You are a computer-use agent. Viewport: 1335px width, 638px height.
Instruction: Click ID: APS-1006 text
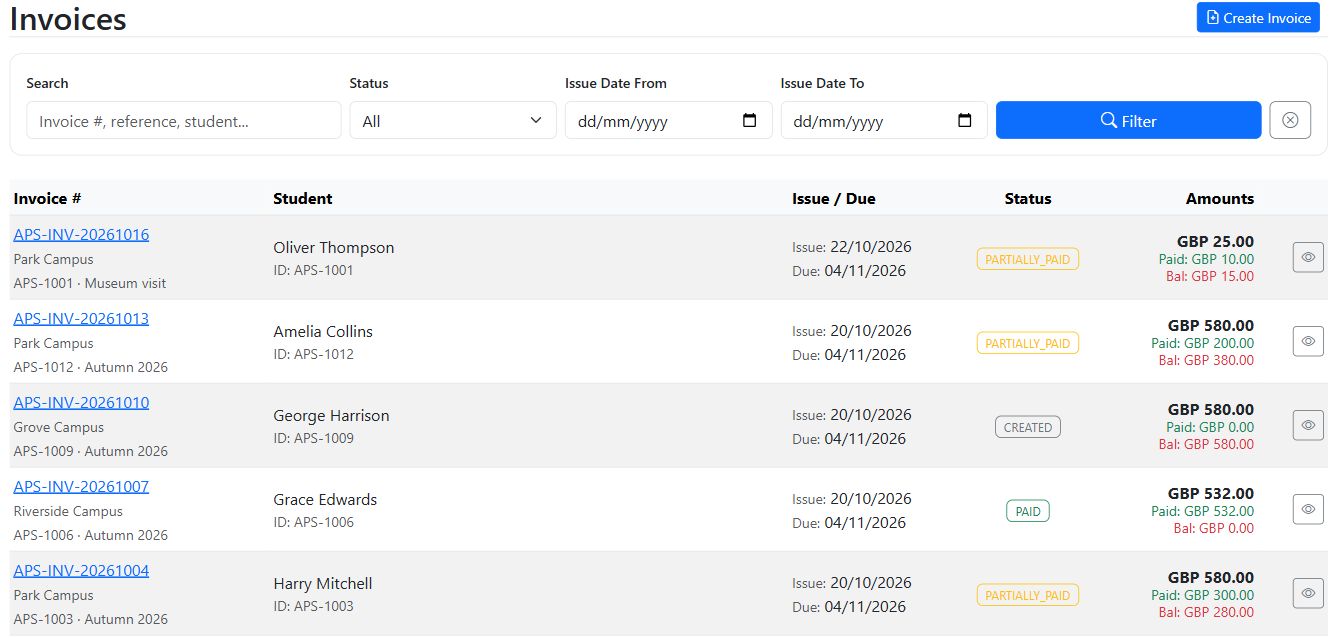[x=313, y=522]
